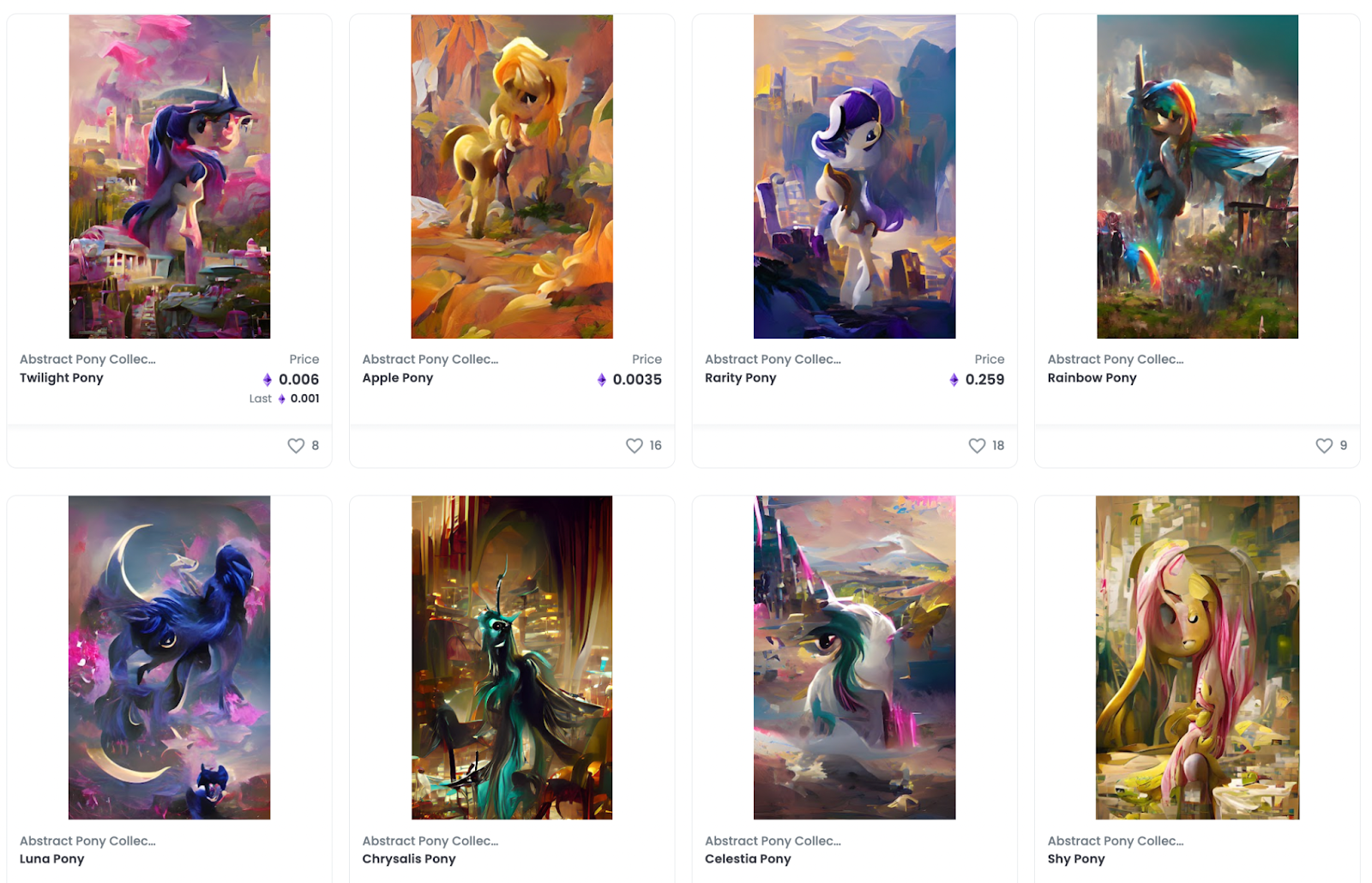Click Ethereum icon beside 0.0035 price
Viewport: 1372px width, 883px height.
point(602,380)
